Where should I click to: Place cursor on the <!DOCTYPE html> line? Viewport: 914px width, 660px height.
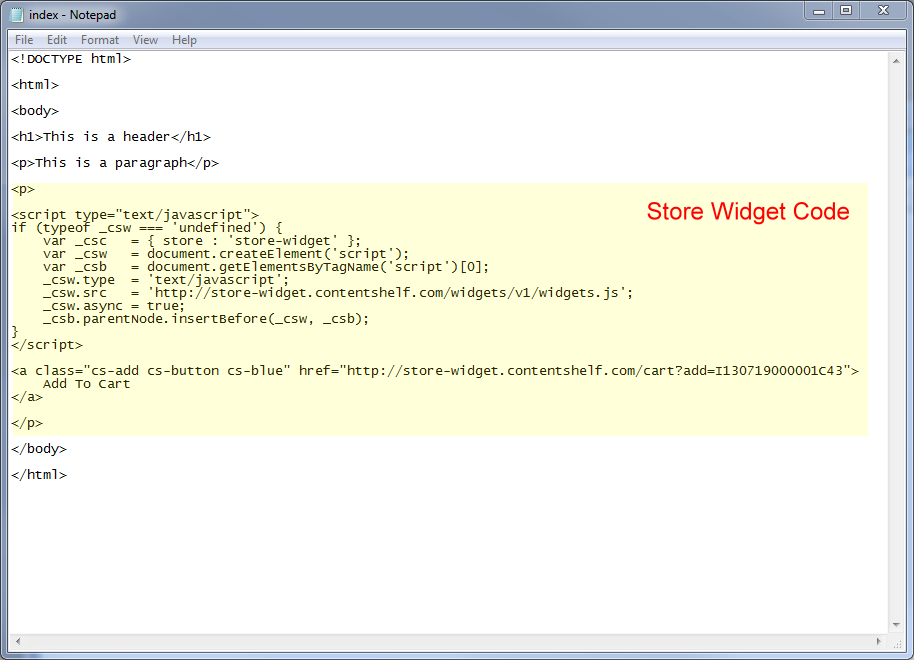(x=71, y=59)
